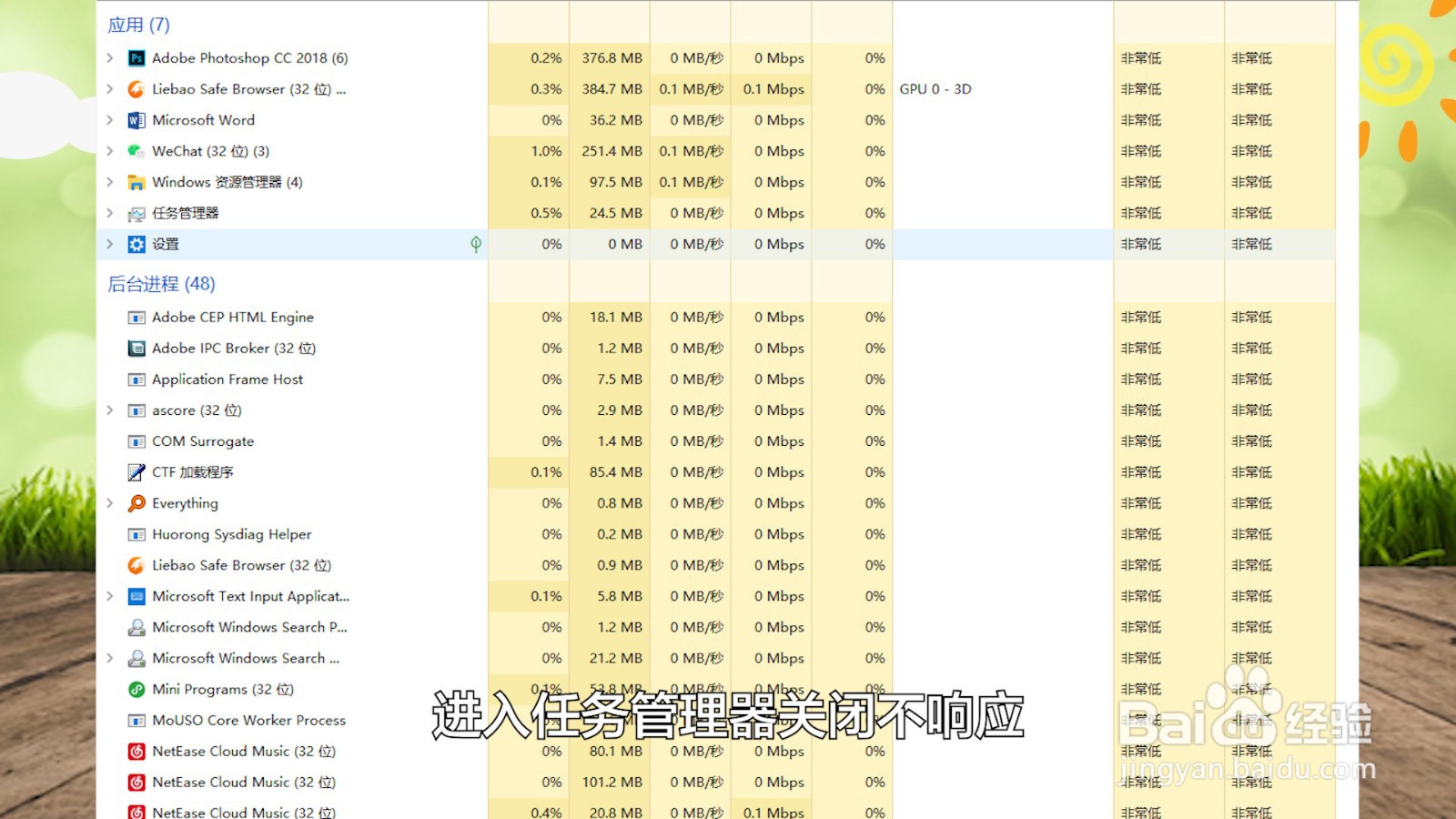
Task: Click the GPU 0 - 3D engine cell
Action: (935, 89)
